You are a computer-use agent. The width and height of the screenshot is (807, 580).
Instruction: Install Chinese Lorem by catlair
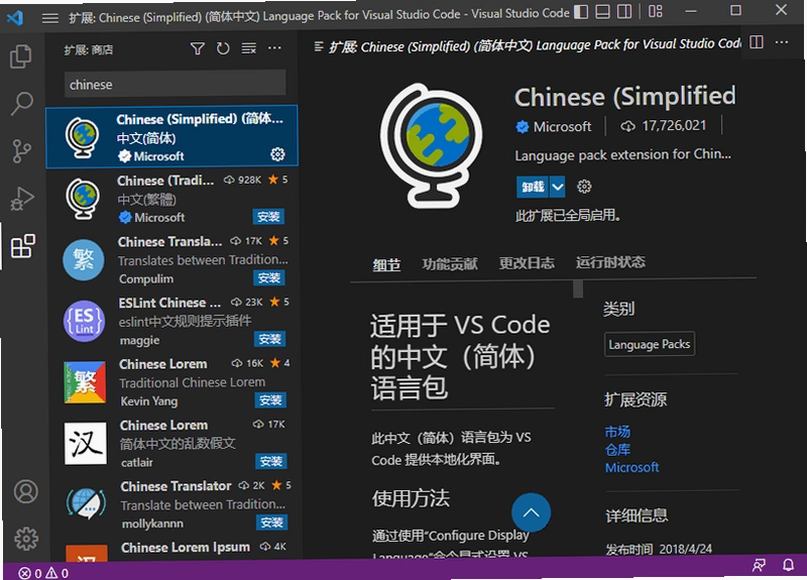tap(271, 461)
